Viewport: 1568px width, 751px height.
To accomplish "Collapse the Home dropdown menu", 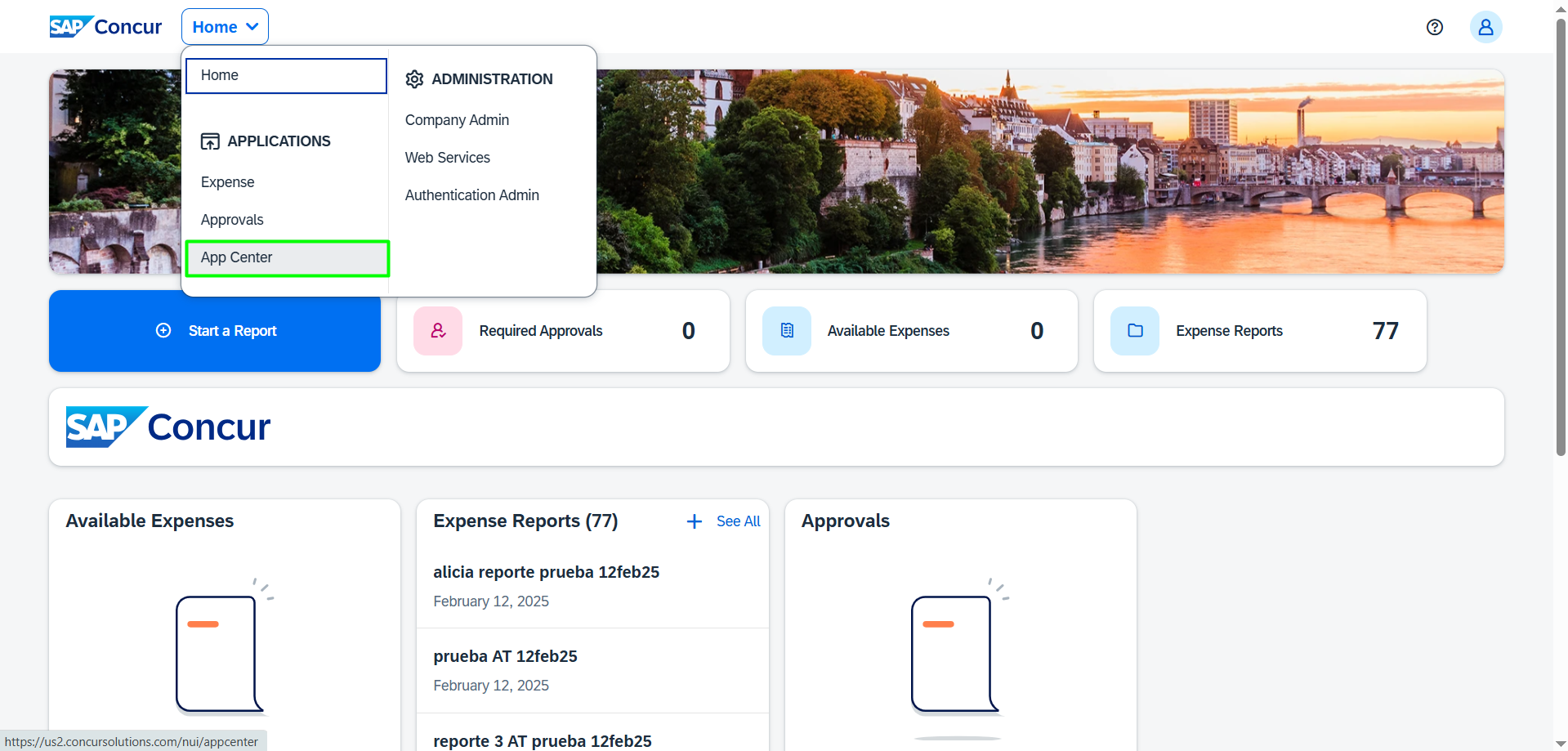I will (x=225, y=27).
